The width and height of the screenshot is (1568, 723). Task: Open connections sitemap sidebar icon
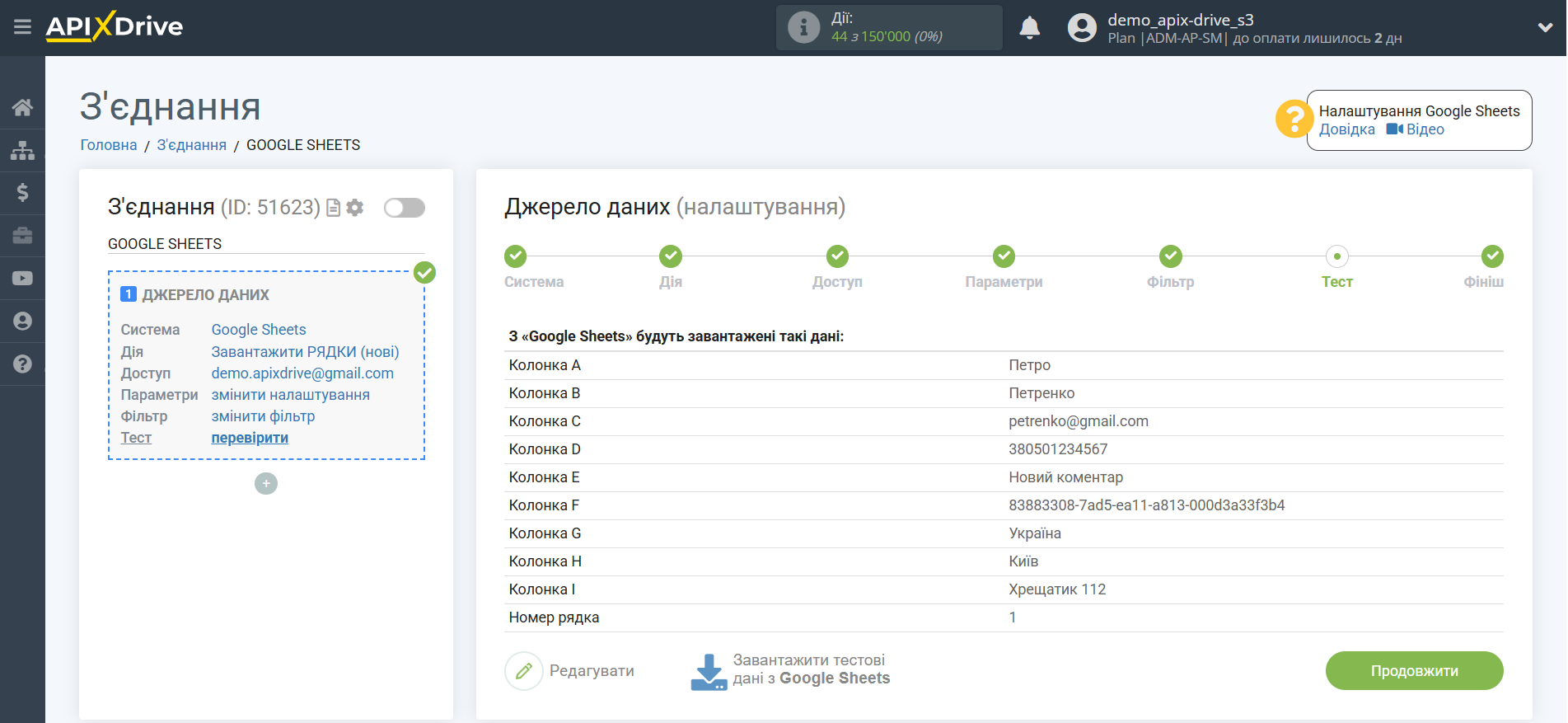pos(22,150)
